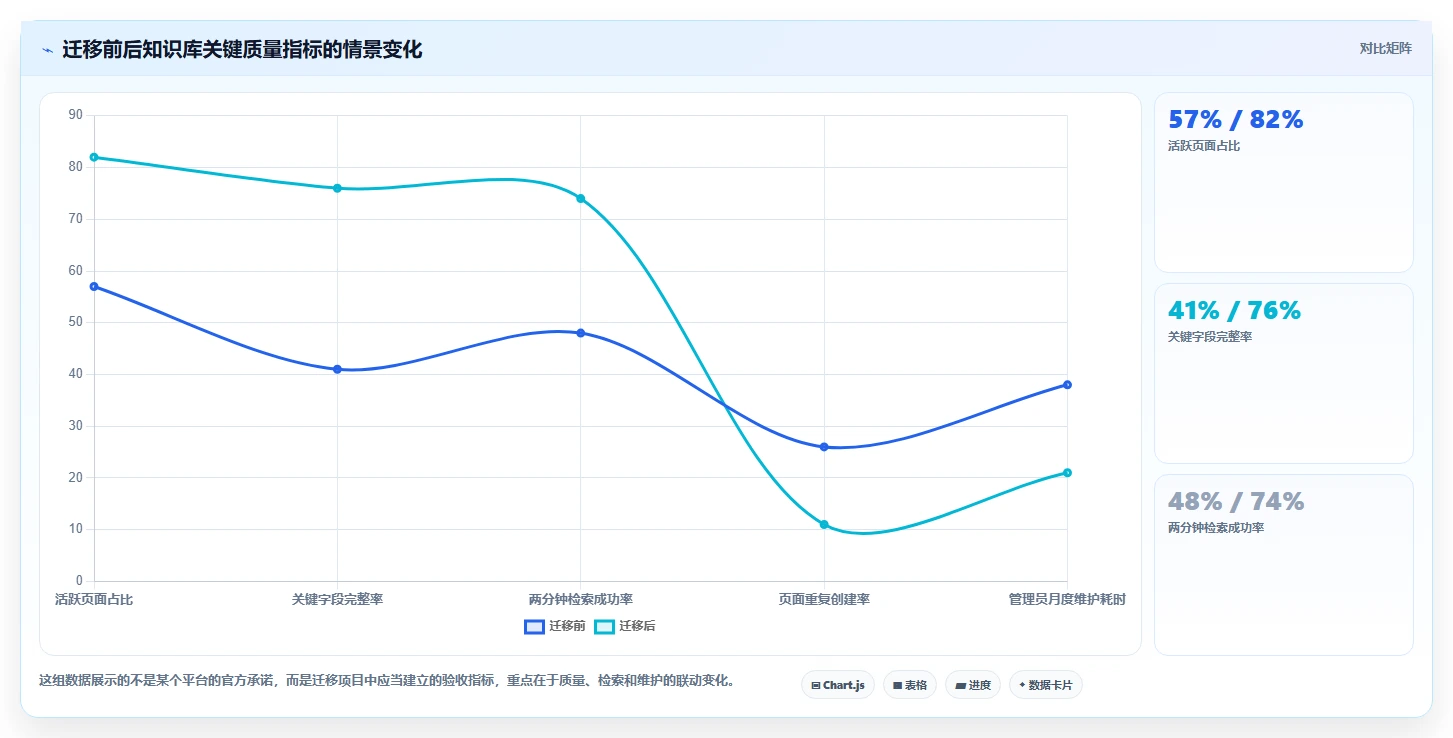Select the 数据卡片 tag
Screen dimensions: 1453x738
pyautogui.click(x=1046, y=685)
